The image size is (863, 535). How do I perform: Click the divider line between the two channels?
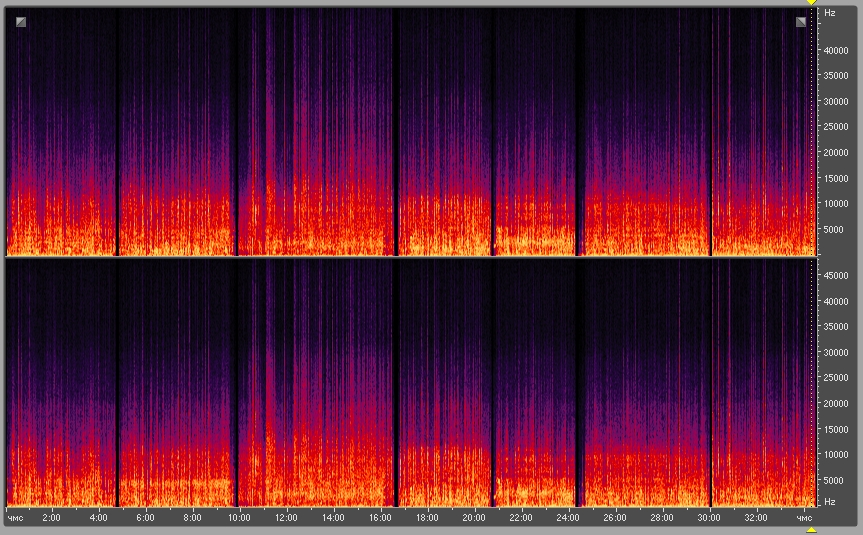pos(410,258)
